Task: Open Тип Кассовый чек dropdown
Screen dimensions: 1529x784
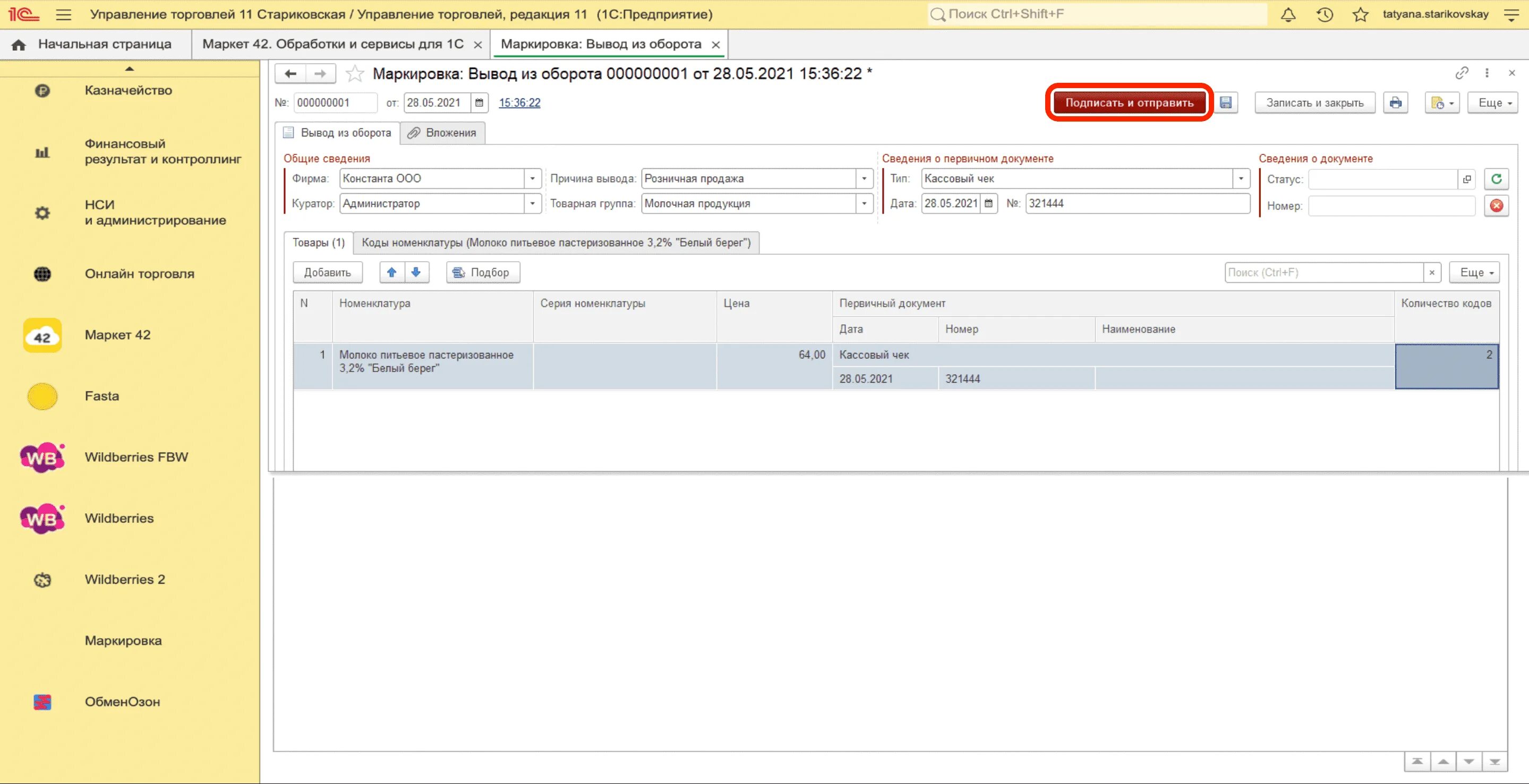Action: 1241,178
